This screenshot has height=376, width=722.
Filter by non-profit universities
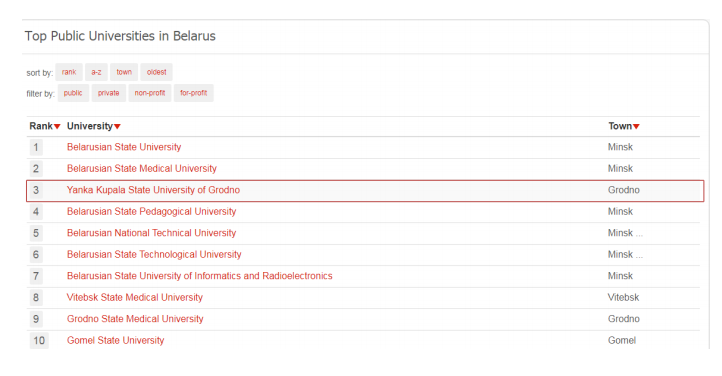(150, 93)
